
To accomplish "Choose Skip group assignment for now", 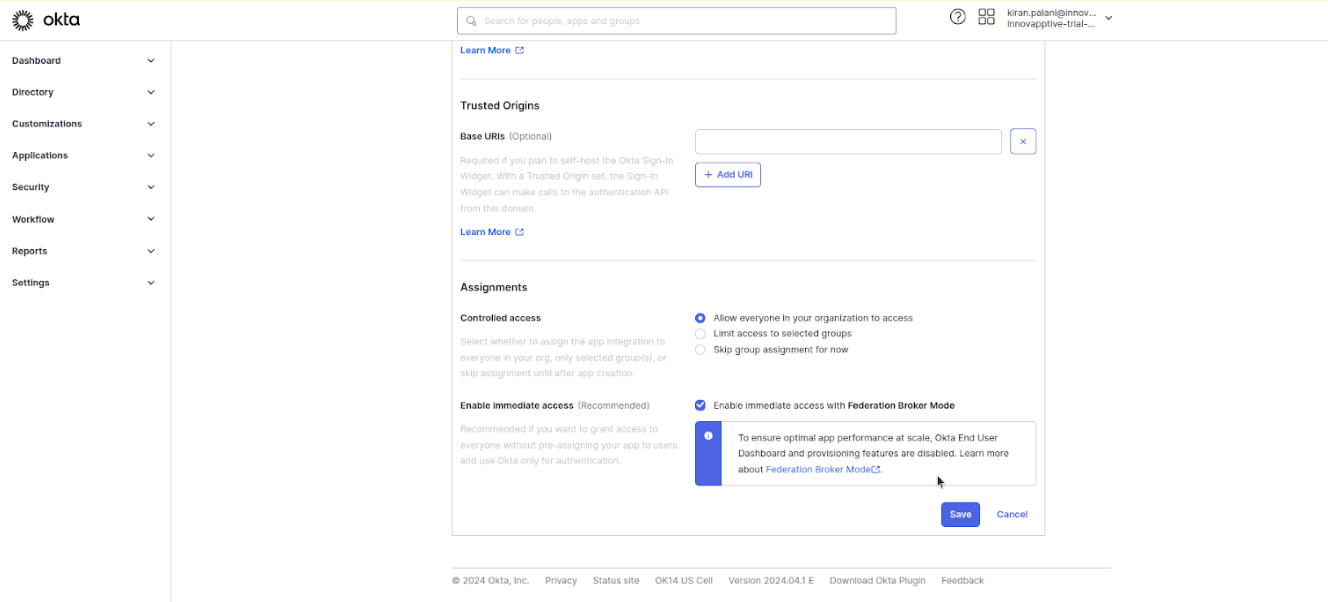I will (x=700, y=350).
